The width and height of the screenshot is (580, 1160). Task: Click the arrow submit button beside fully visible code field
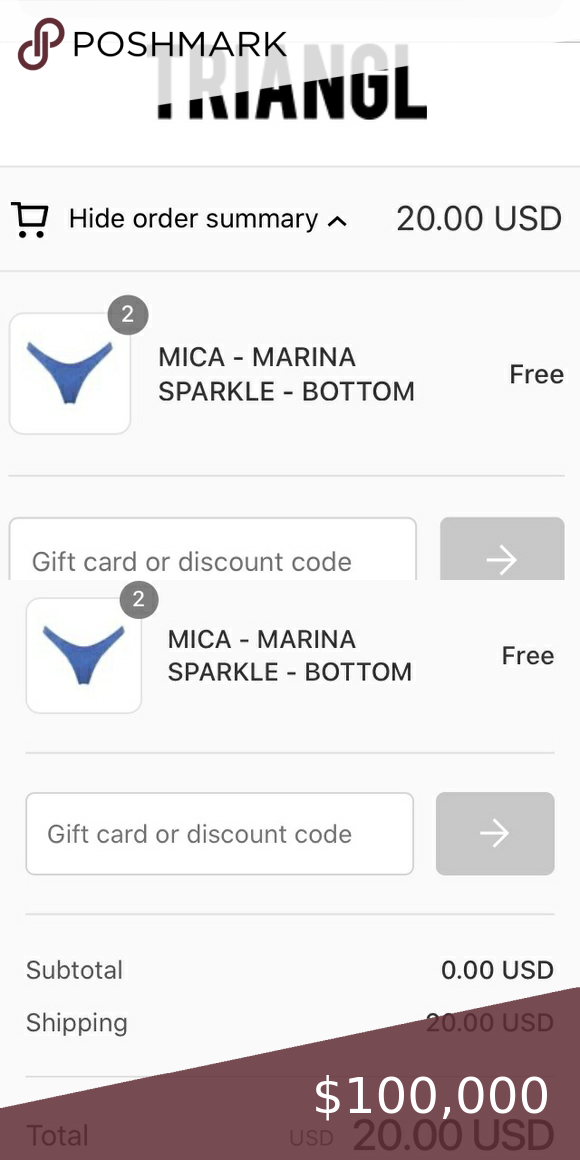pos(495,834)
